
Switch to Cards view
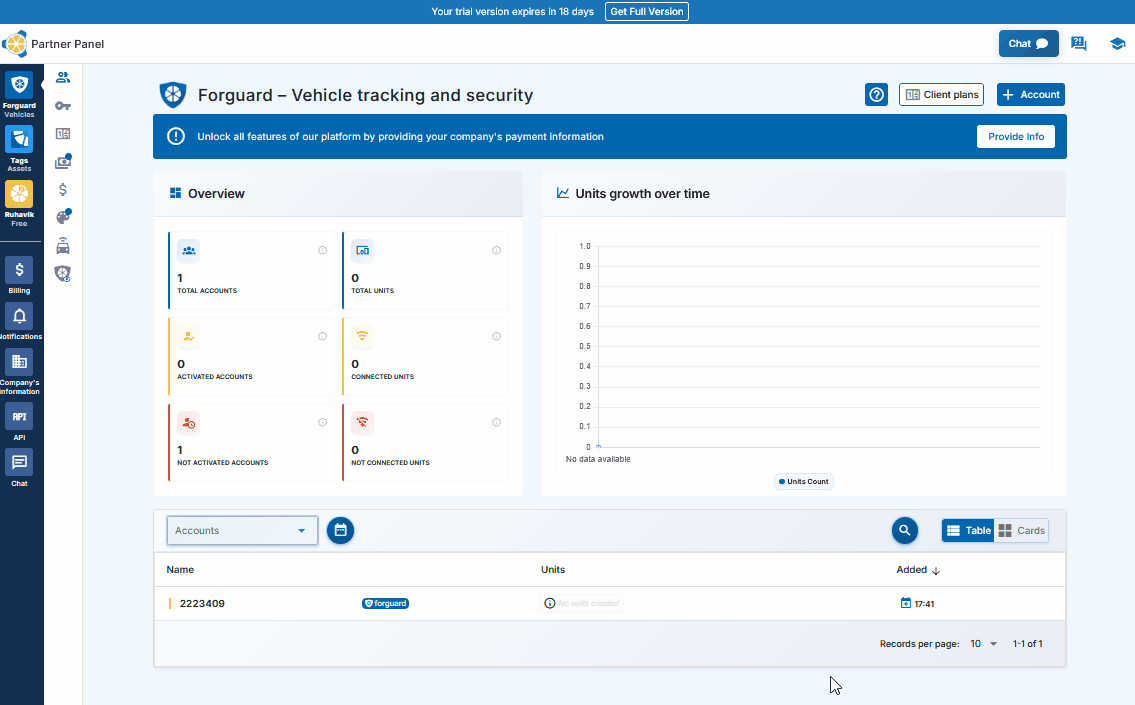(x=1021, y=531)
